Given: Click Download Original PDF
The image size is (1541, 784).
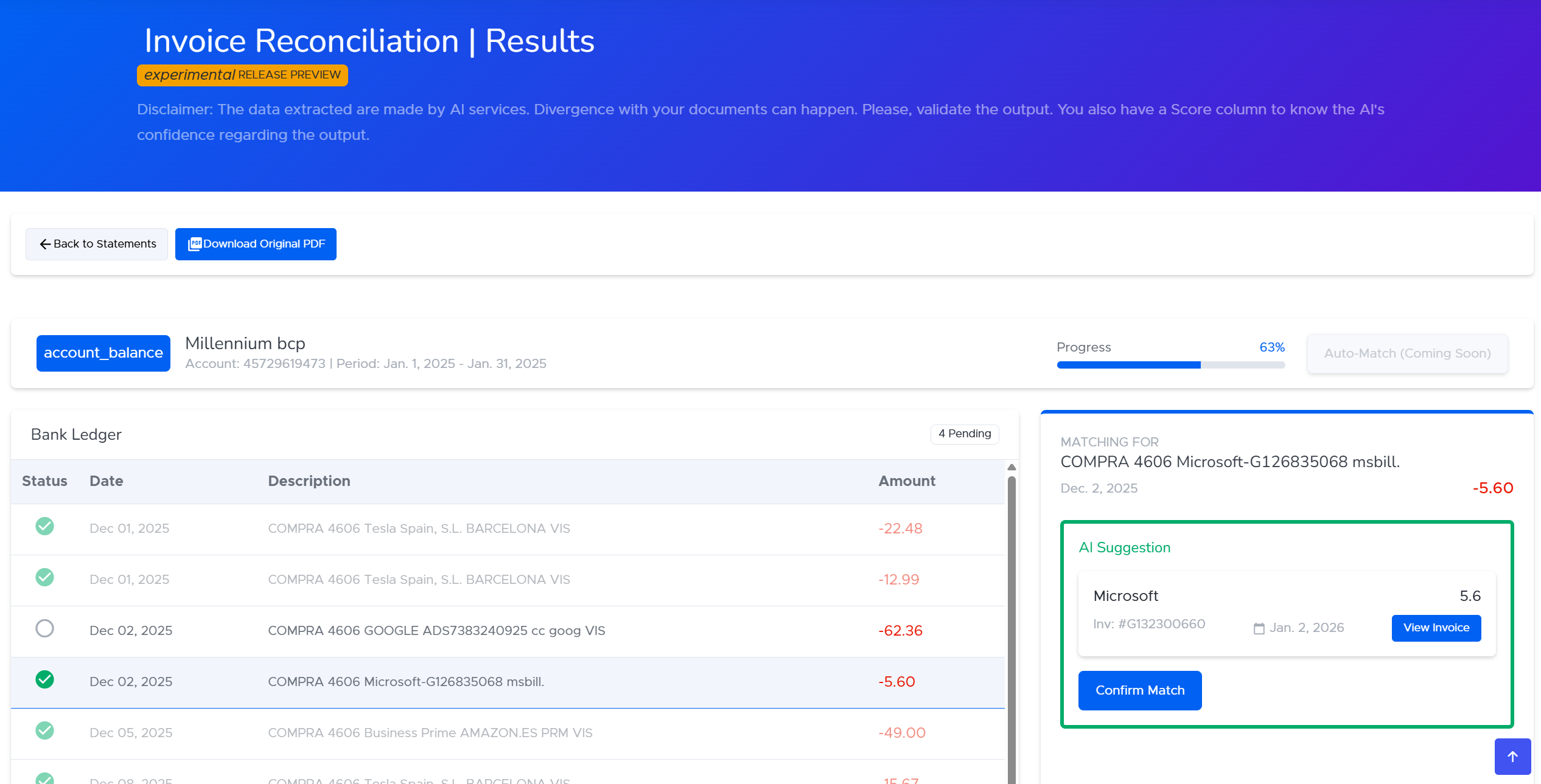Looking at the screenshot, I should pyautogui.click(x=256, y=243).
